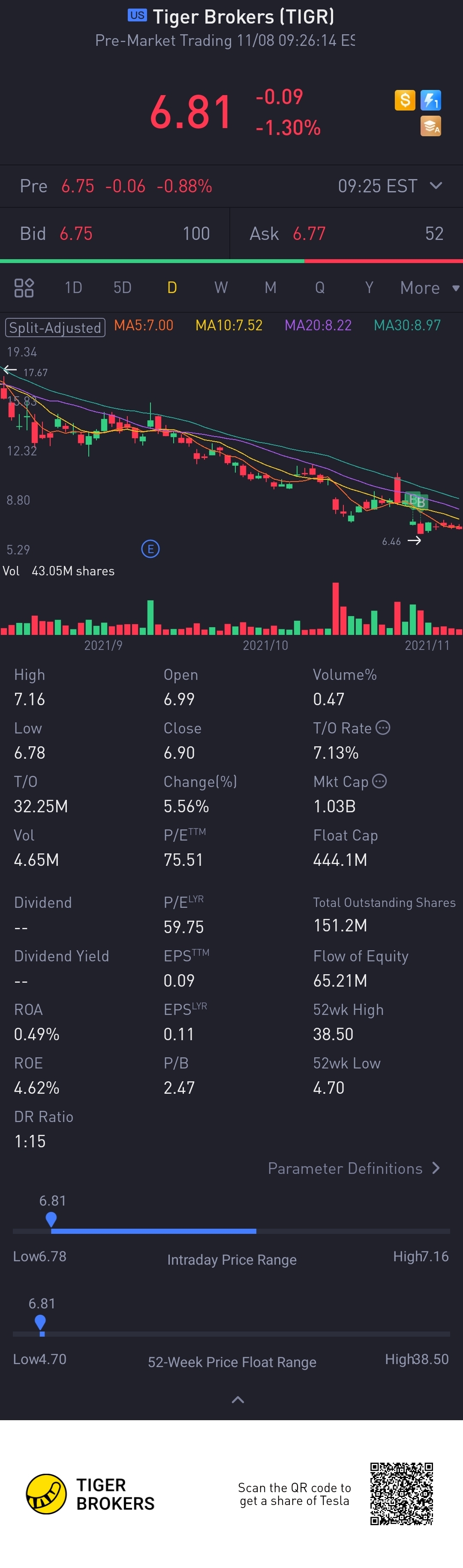Tap the large red candle near 2021/11

pyautogui.click(x=397, y=489)
